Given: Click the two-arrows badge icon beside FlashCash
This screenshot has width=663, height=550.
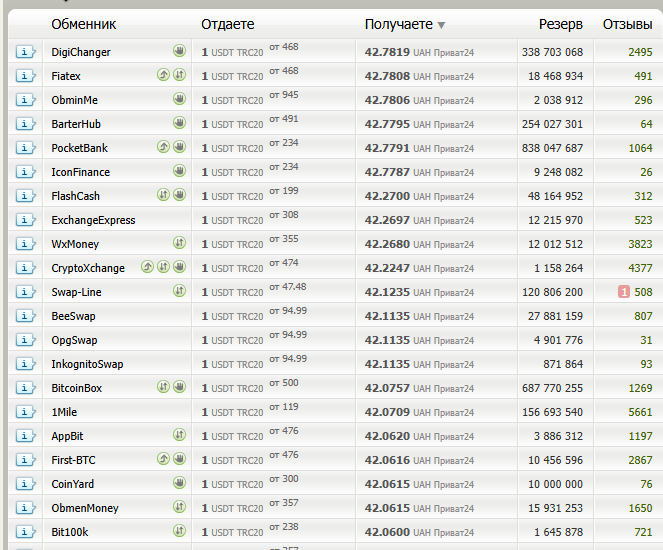Looking at the screenshot, I should point(164,195).
